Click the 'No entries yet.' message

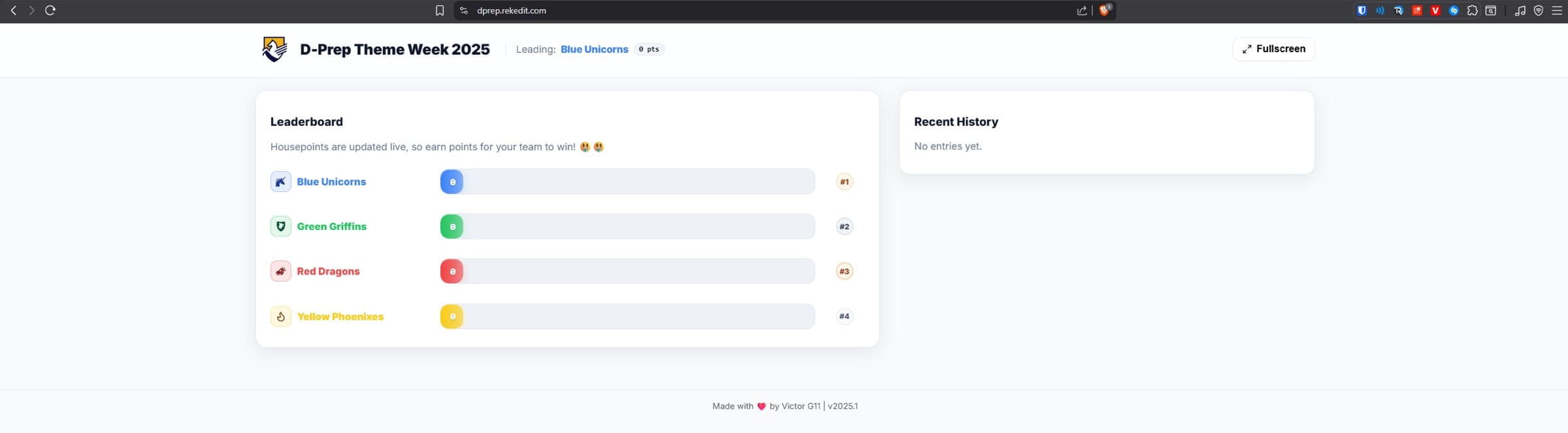[948, 146]
